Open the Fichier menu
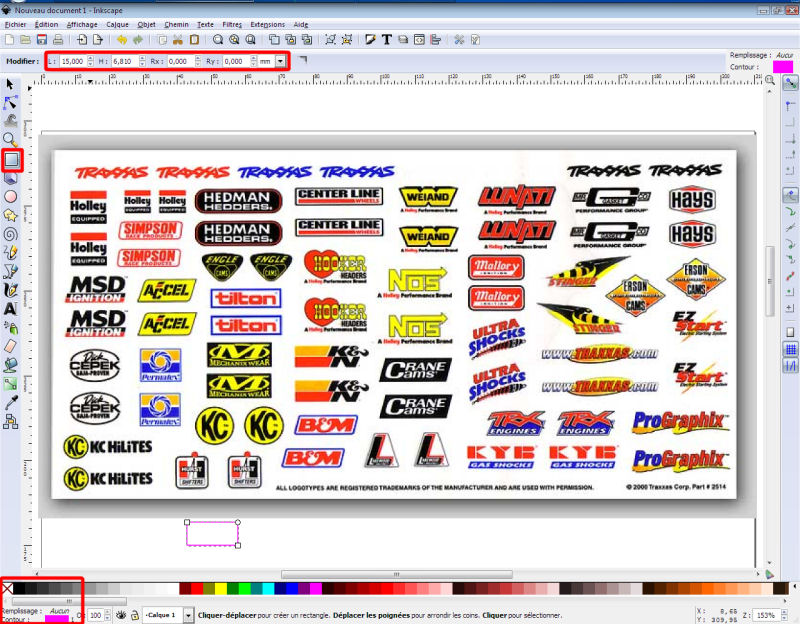Image resolution: width=800 pixels, height=624 pixels. pyautogui.click(x=15, y=24)
